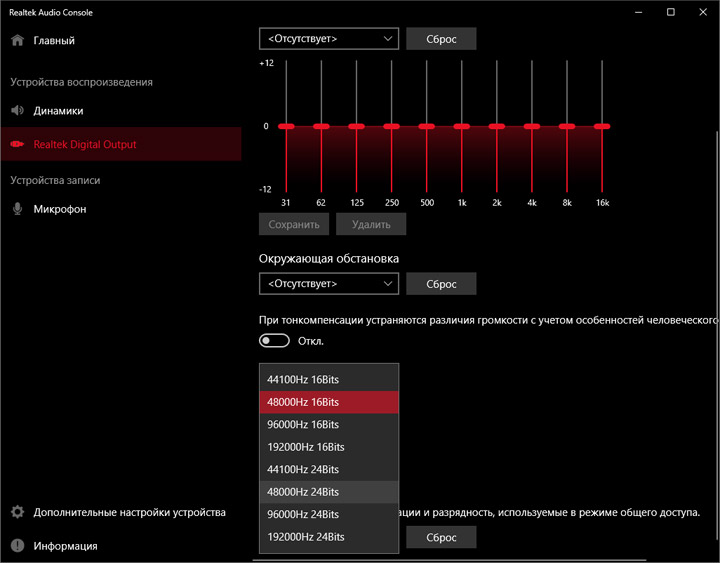Click Сброс next to the equalizer preset

click(x=441, y=39)
